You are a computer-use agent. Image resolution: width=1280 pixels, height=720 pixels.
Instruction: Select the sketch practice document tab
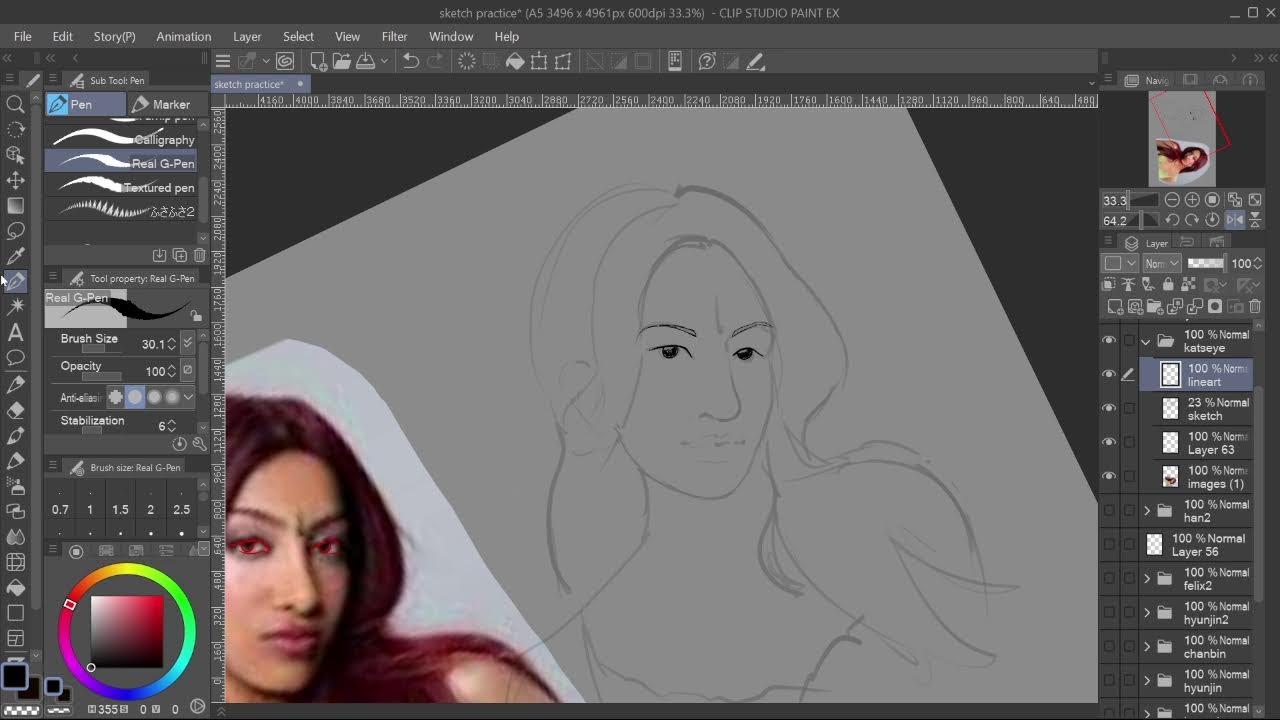tap(259, 84)
